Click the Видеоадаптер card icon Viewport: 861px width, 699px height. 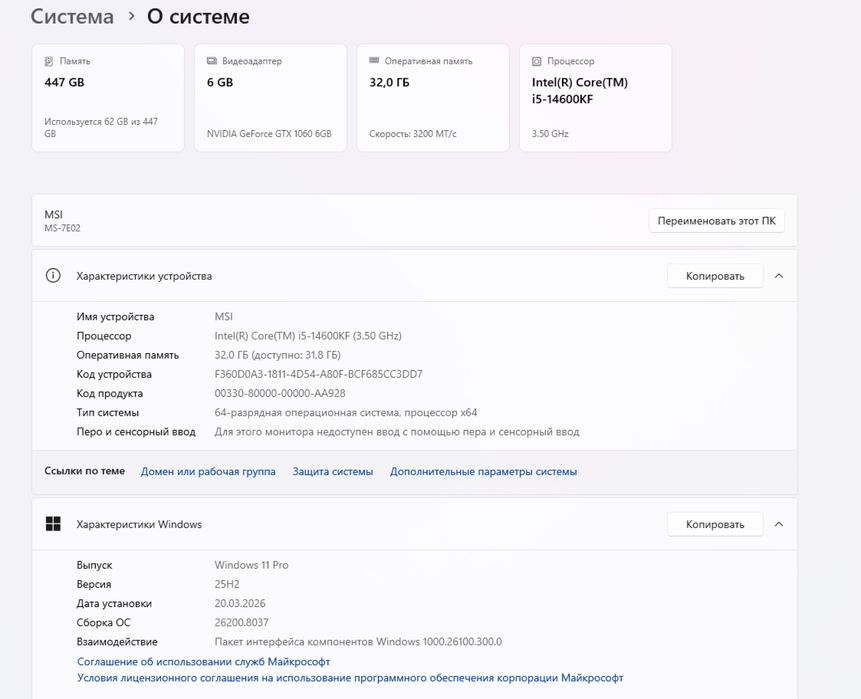coord(212,61)
